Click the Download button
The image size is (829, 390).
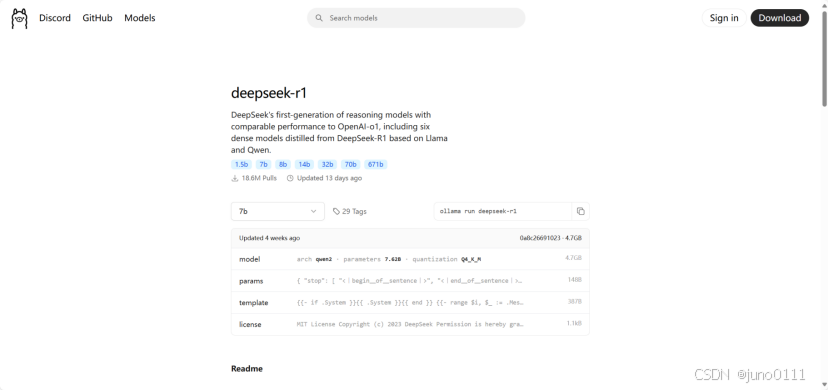(x=780, y=18)
